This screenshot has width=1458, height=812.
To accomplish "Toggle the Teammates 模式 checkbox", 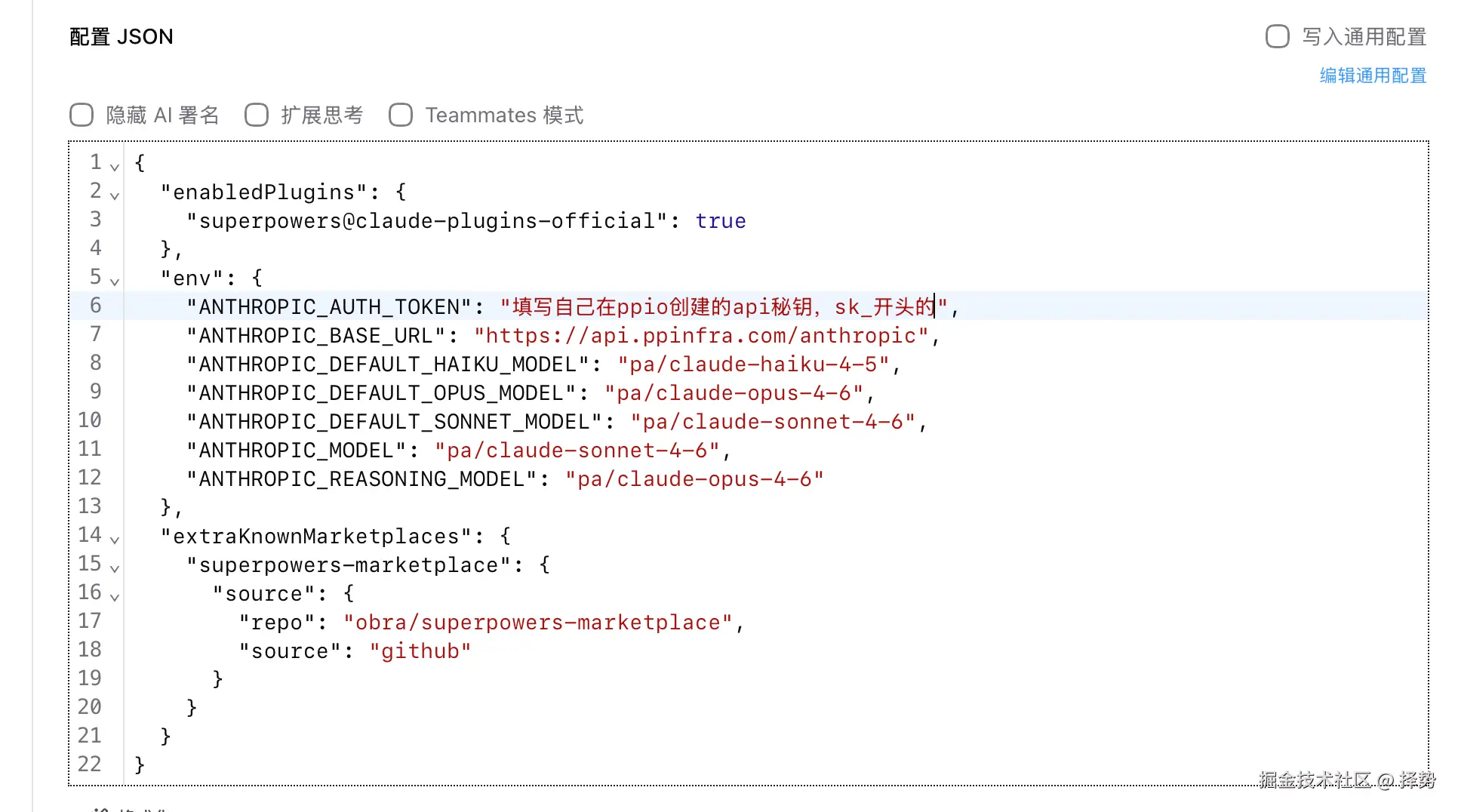I will tap(401, 115).
